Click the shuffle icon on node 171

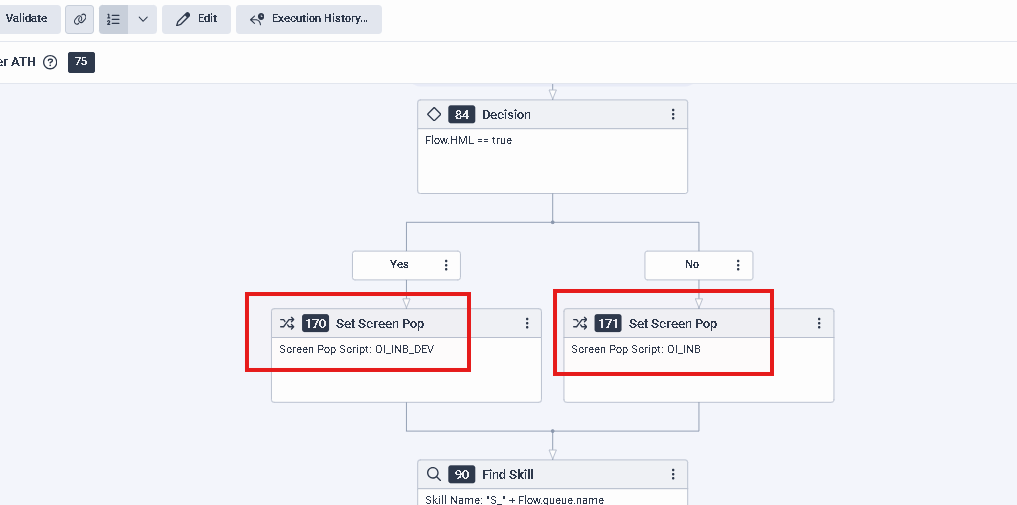coord(579,323)
